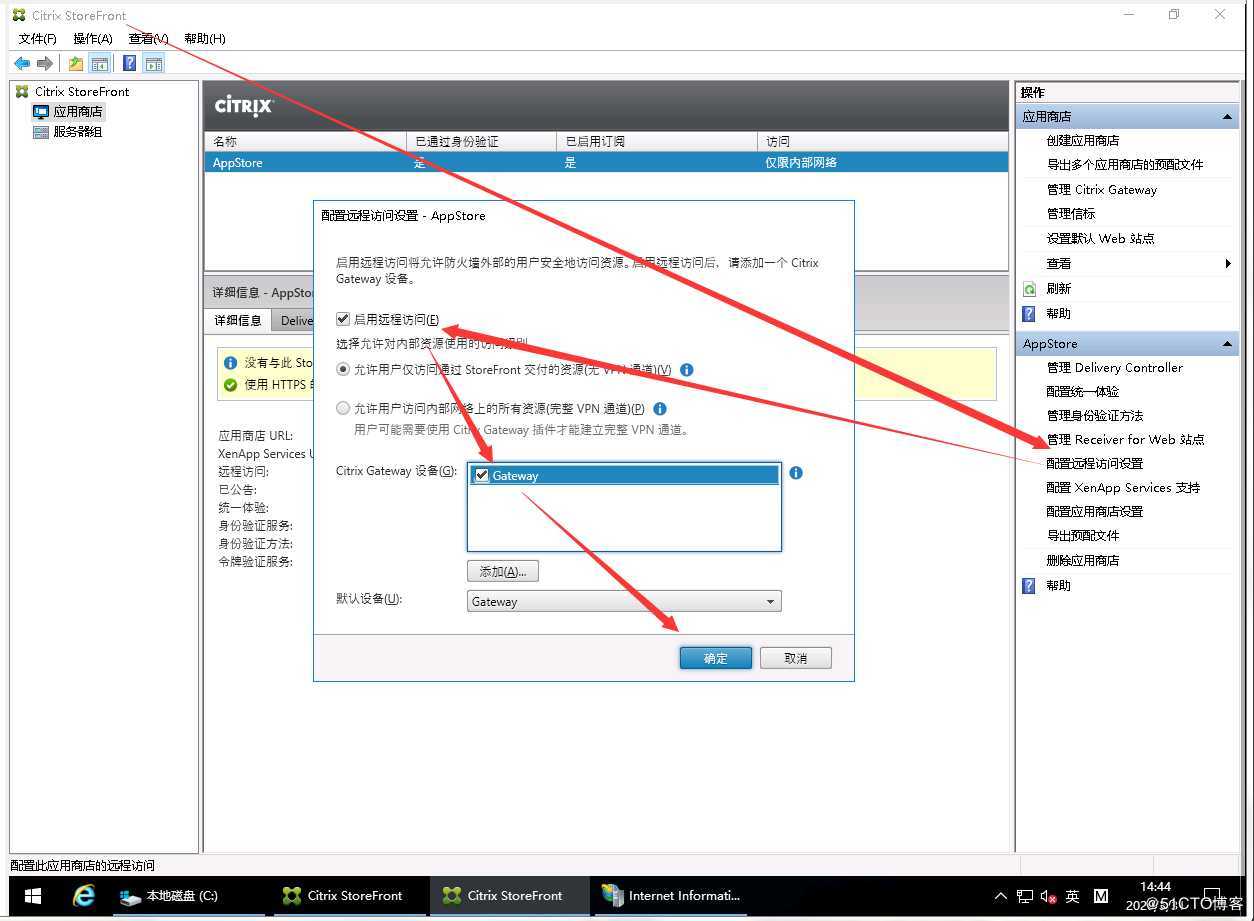
Task: Collapse the 应用商店 actions section
Action: coord(1227,117)
